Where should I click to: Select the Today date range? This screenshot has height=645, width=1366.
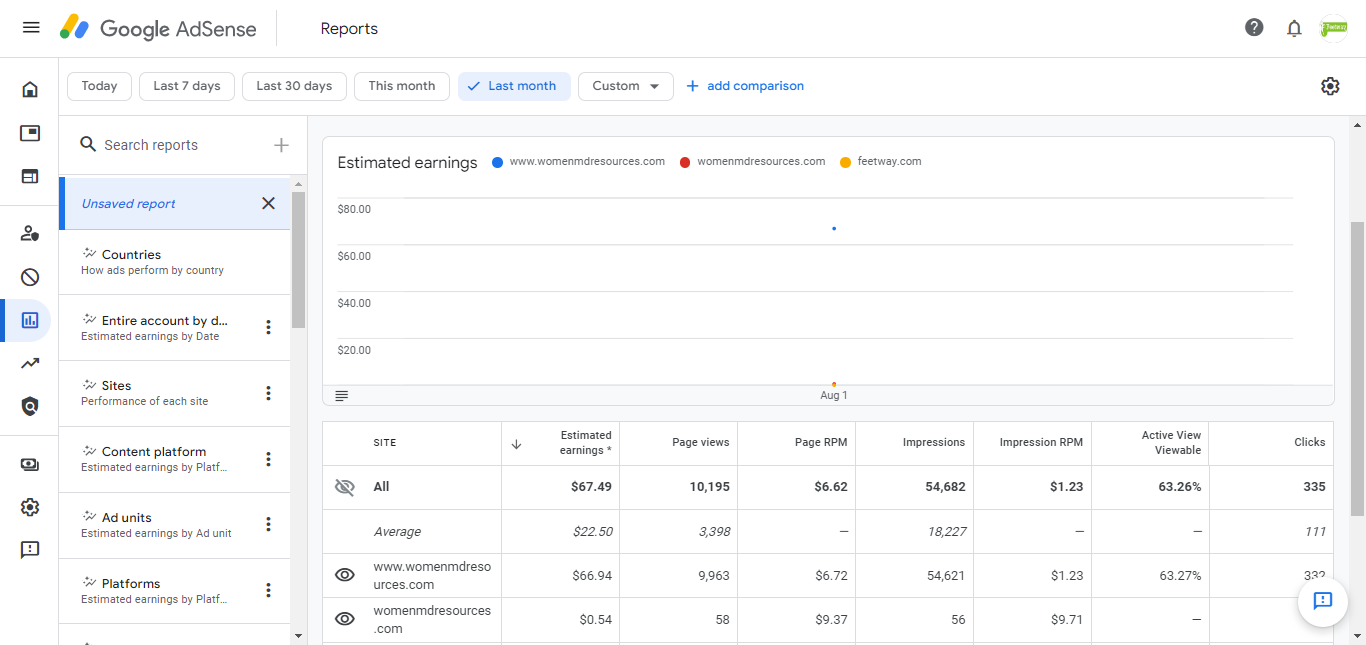tap(99, 86)
